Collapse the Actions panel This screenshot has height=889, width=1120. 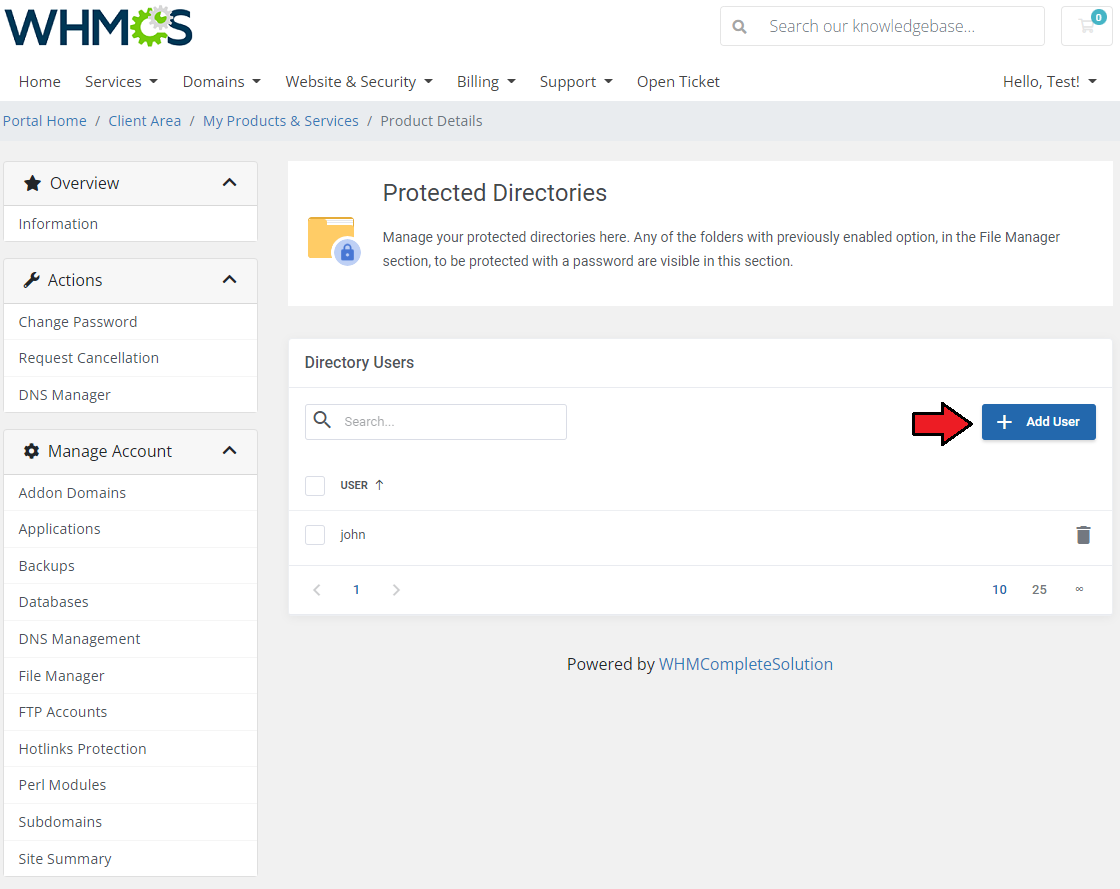(x=229, y=280)
